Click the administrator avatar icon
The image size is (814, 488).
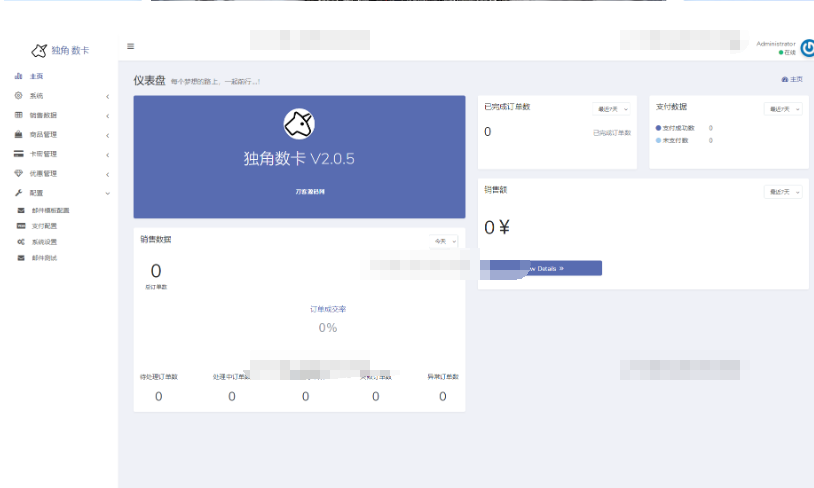pyautogui.click(x=807, y=48)
